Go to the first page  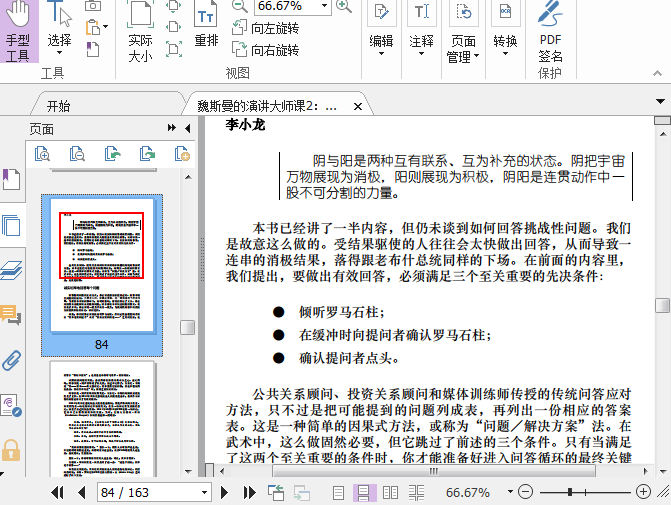click(x=57, y=493)
